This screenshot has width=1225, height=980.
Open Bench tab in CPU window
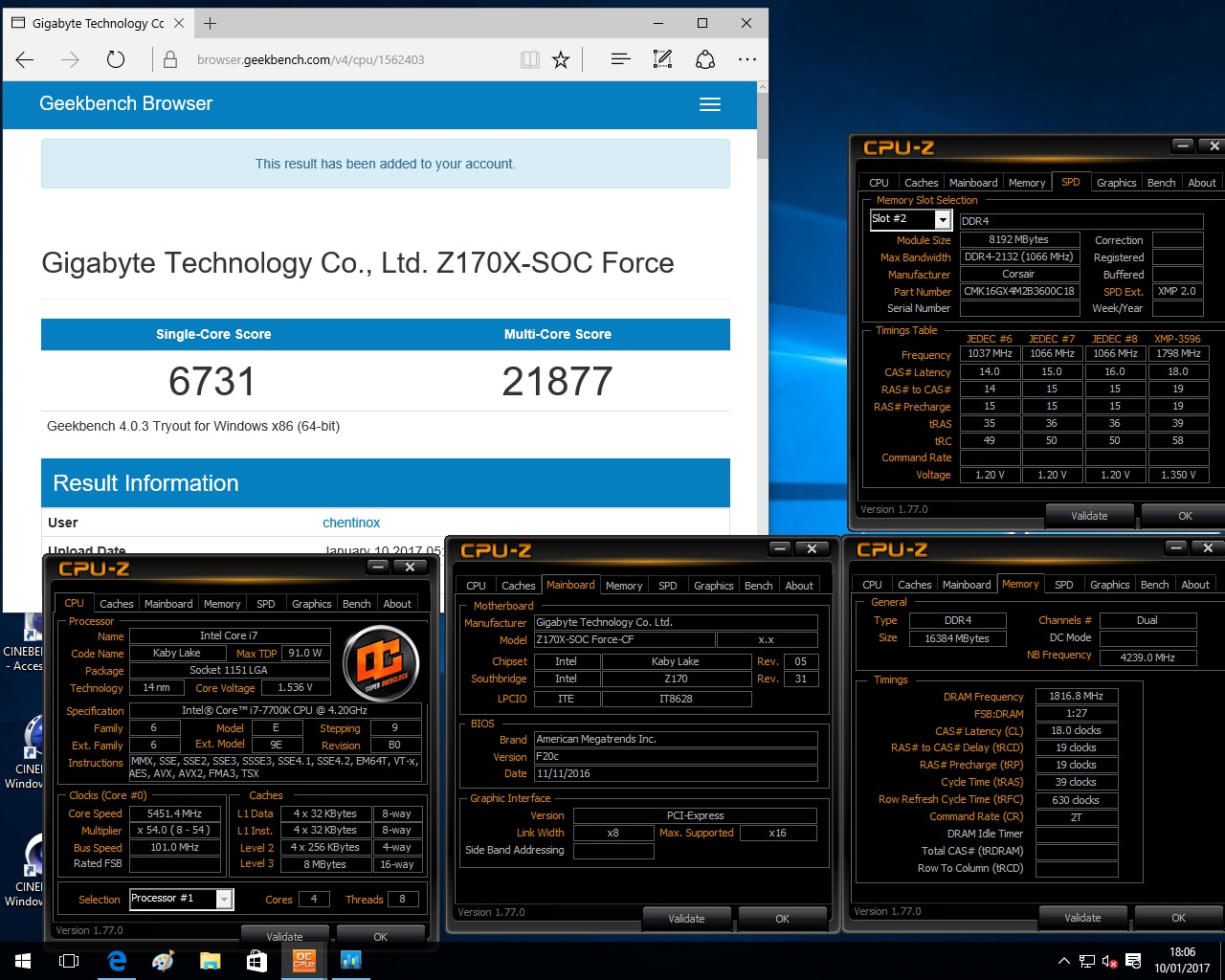[357, 604]
